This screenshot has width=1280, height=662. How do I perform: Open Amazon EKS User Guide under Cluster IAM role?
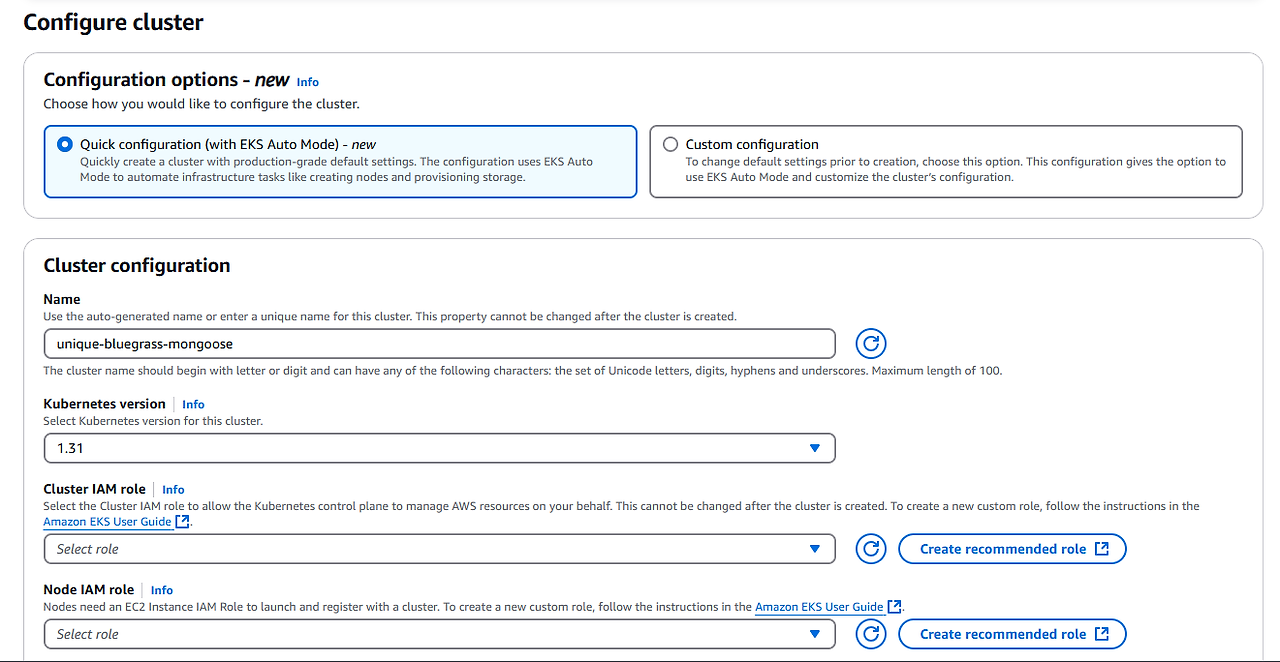(x=116, y=522)
